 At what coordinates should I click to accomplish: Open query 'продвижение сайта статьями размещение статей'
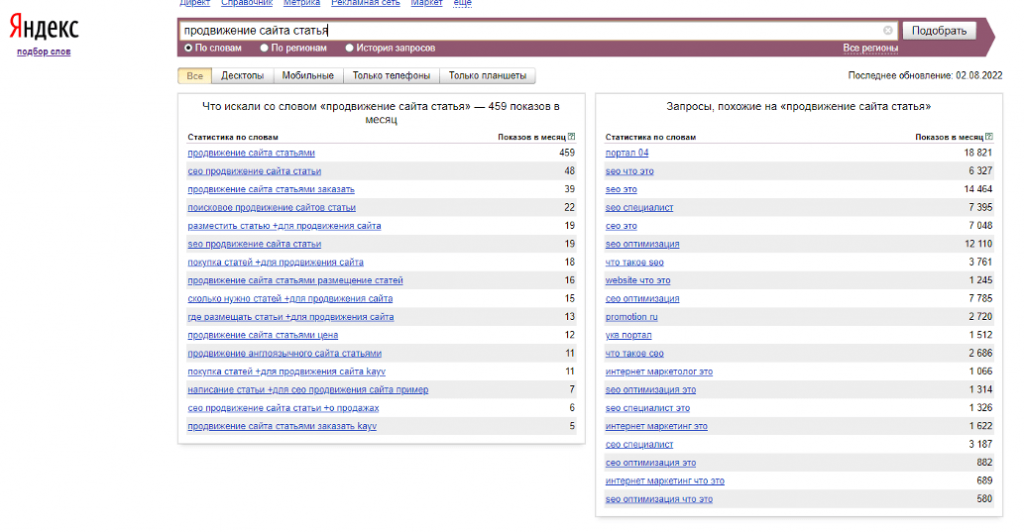(295, 281)
